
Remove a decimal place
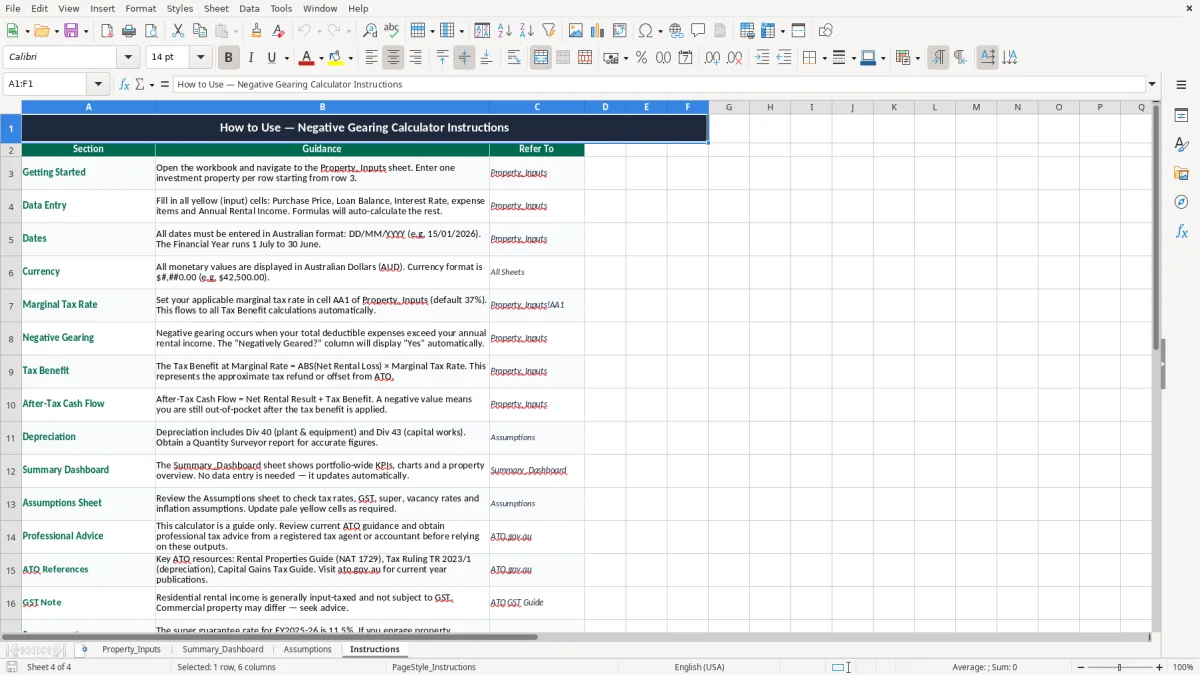pos(735,58)
